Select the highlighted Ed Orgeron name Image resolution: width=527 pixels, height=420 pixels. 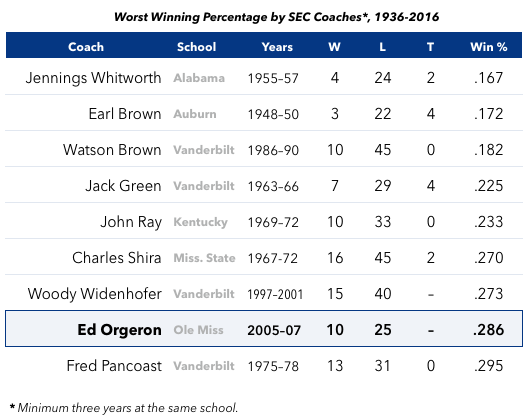click(120, 330)
